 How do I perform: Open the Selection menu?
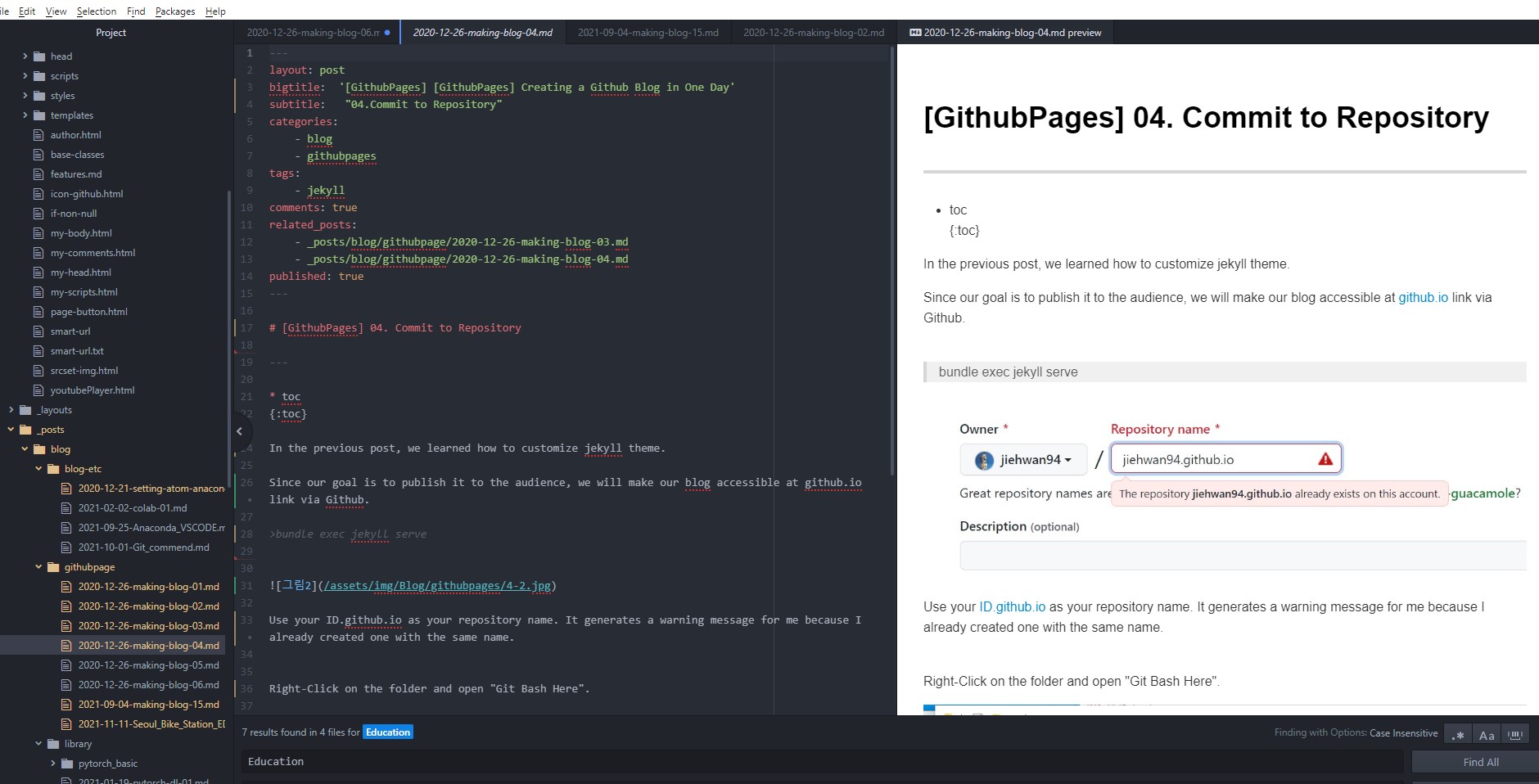97,11
